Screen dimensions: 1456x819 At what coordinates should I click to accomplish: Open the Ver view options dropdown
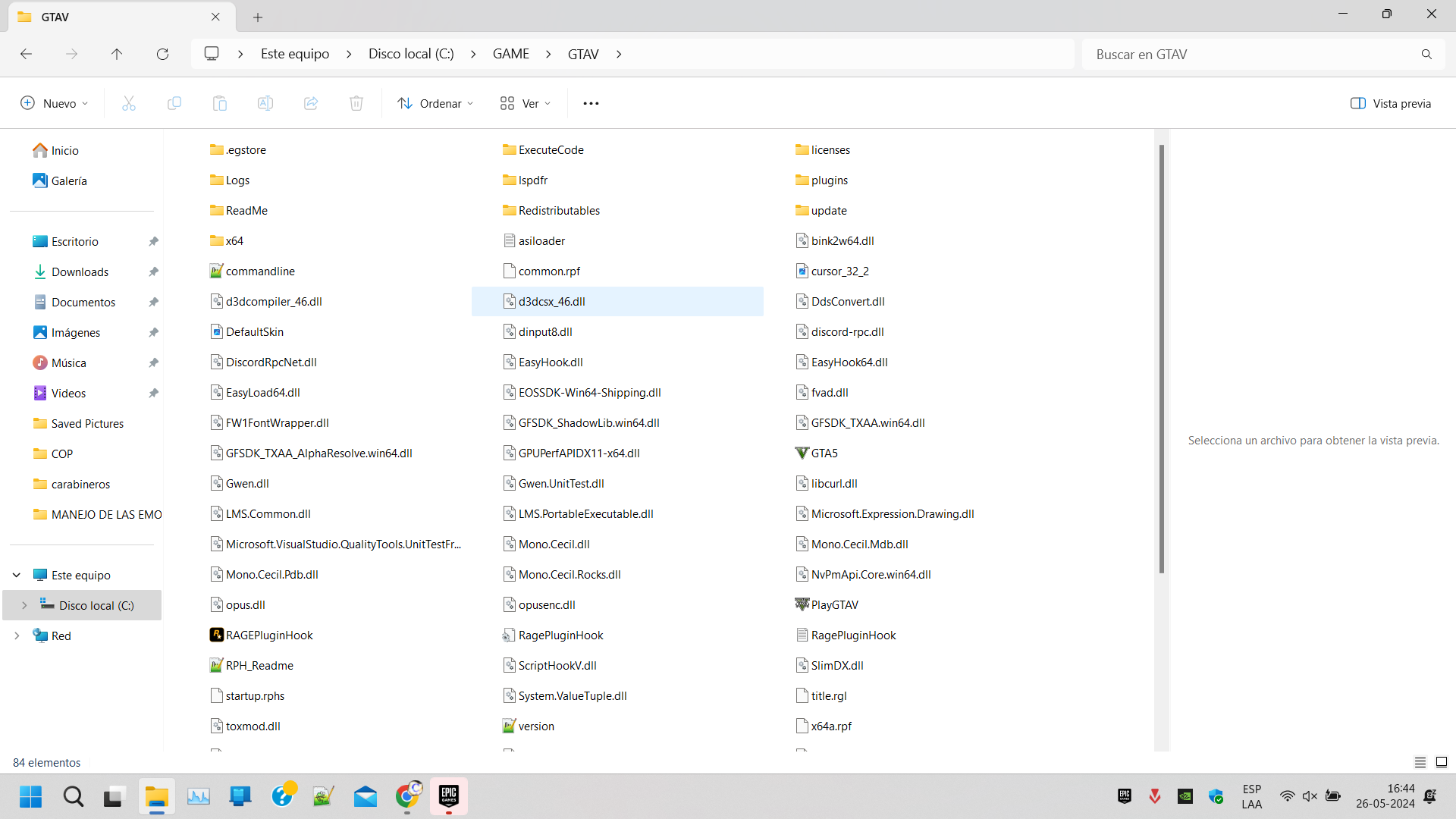525,103
